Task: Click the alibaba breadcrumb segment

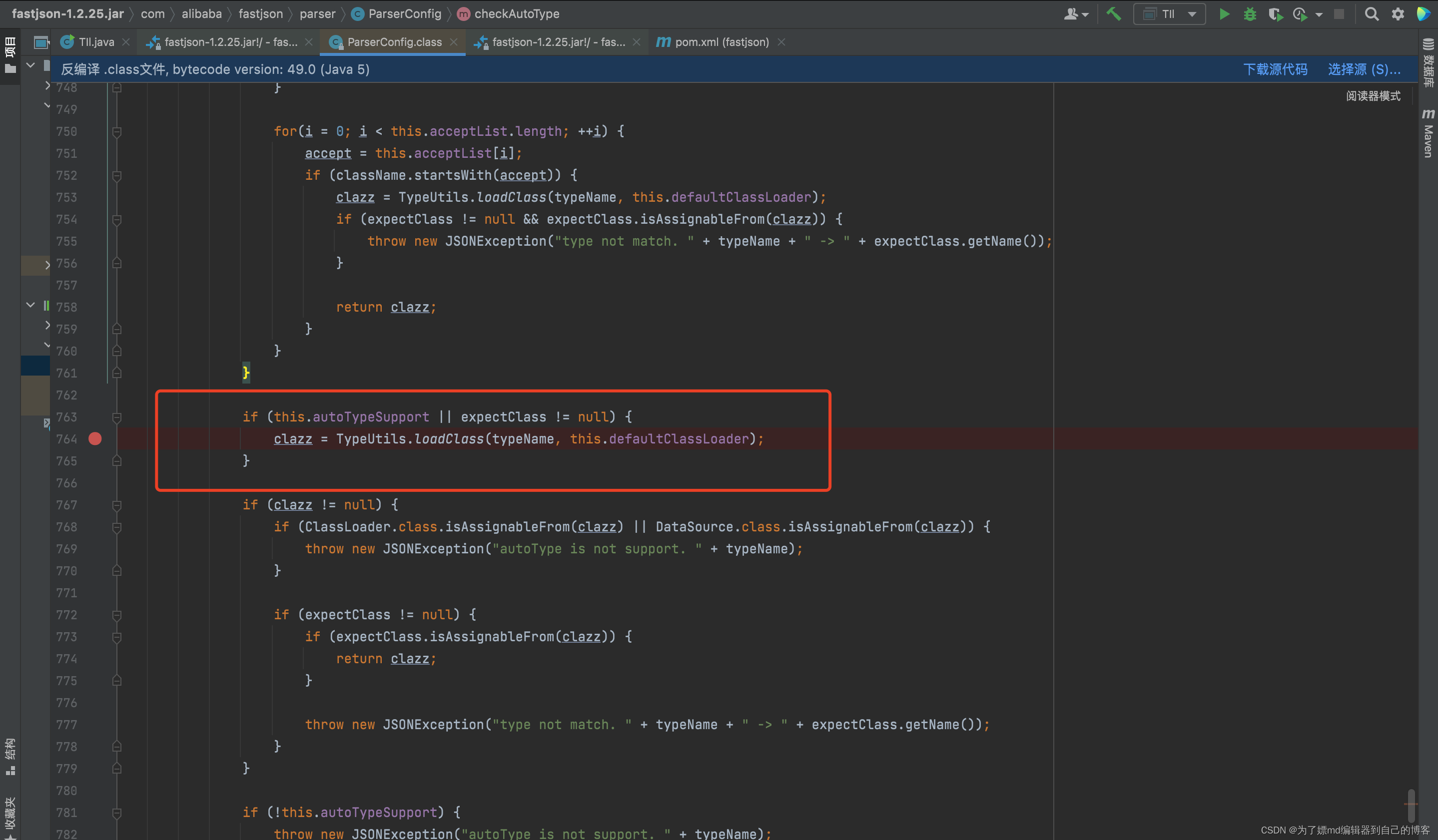Action: (201, 13)
